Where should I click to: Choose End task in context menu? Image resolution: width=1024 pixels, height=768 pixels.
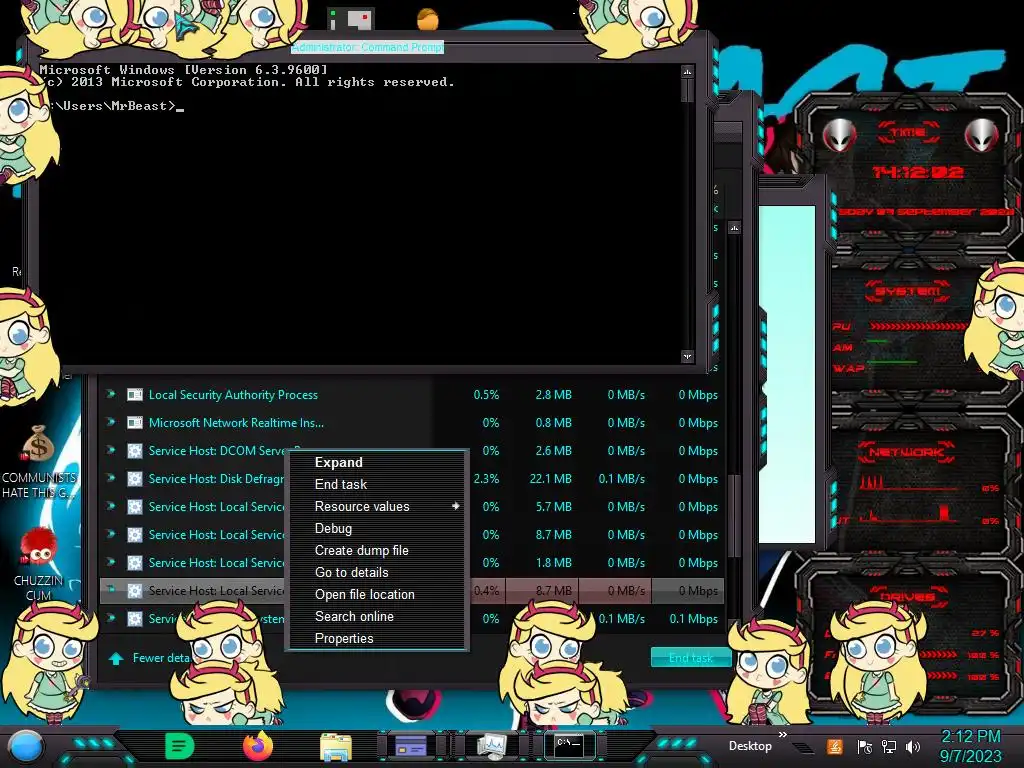pos(340,485)
